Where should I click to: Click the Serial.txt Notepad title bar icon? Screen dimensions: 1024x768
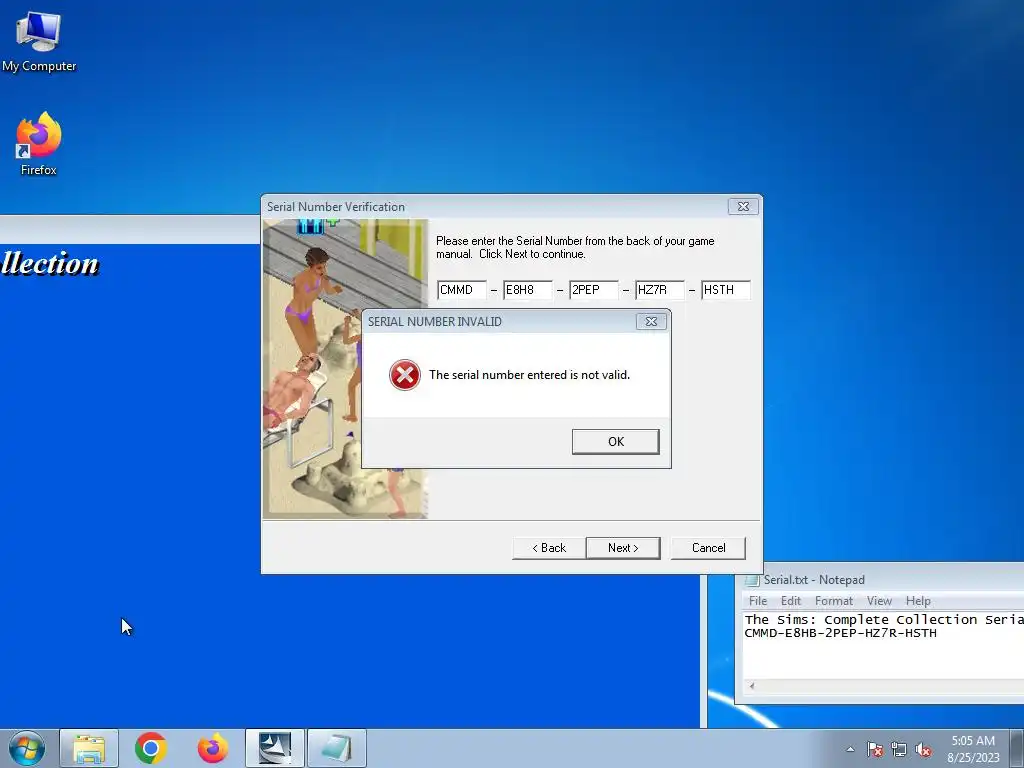(753, 580)
